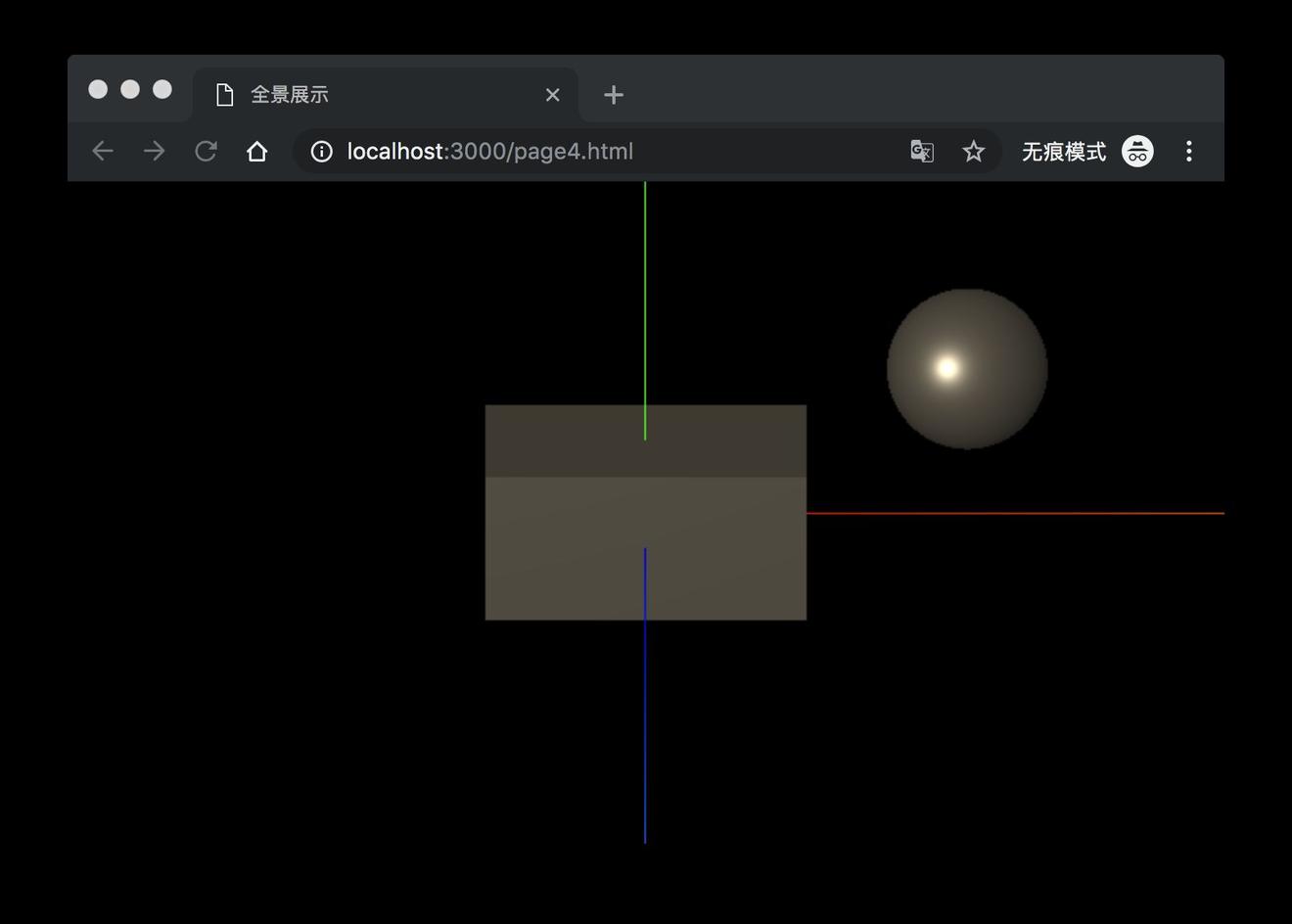Bookmark this page with the star
This screenshot has width=1292, height=924.
pyautogui.click(x=973, y=151)
